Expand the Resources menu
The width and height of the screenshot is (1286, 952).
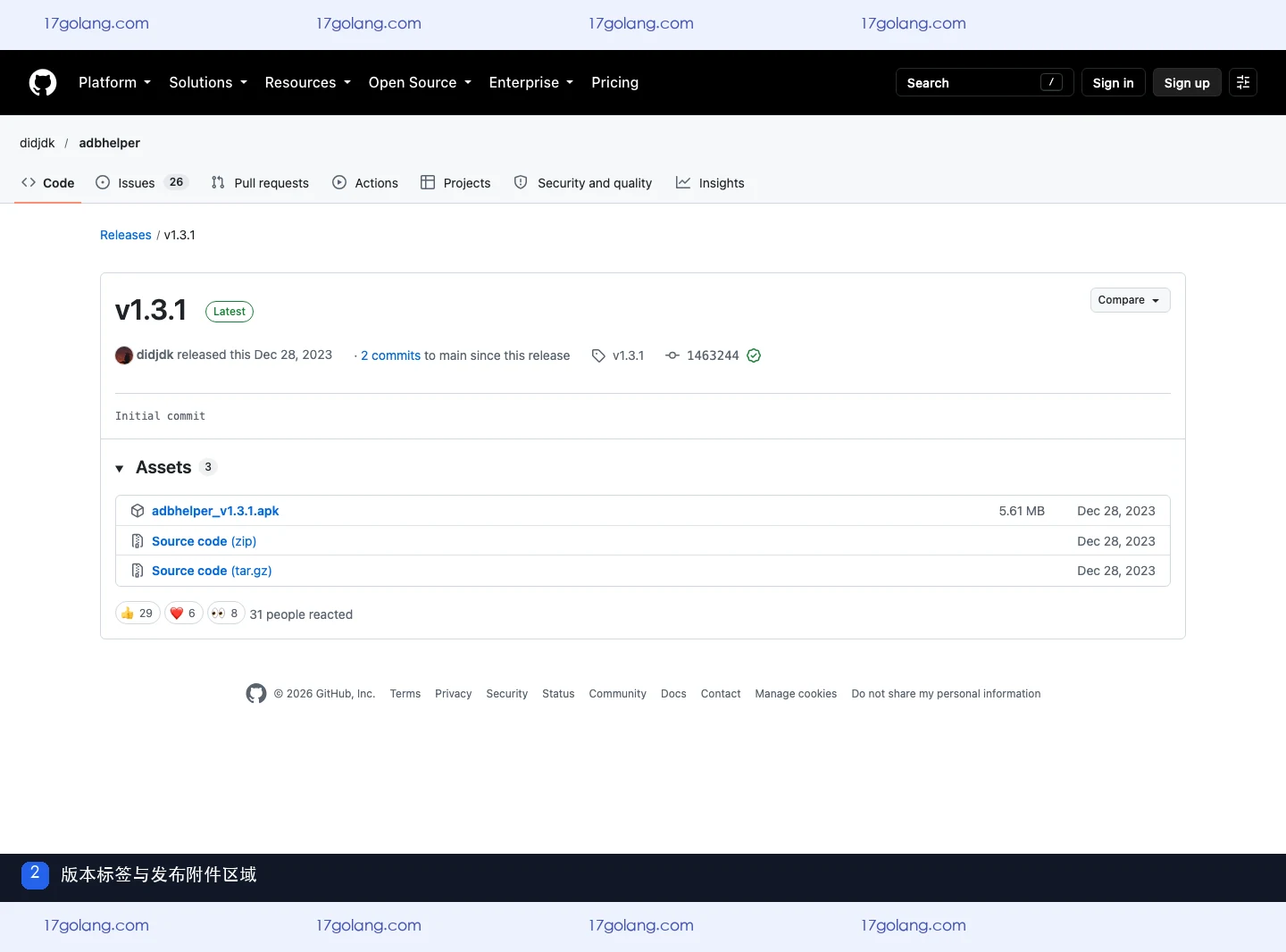tap(308, 82)
